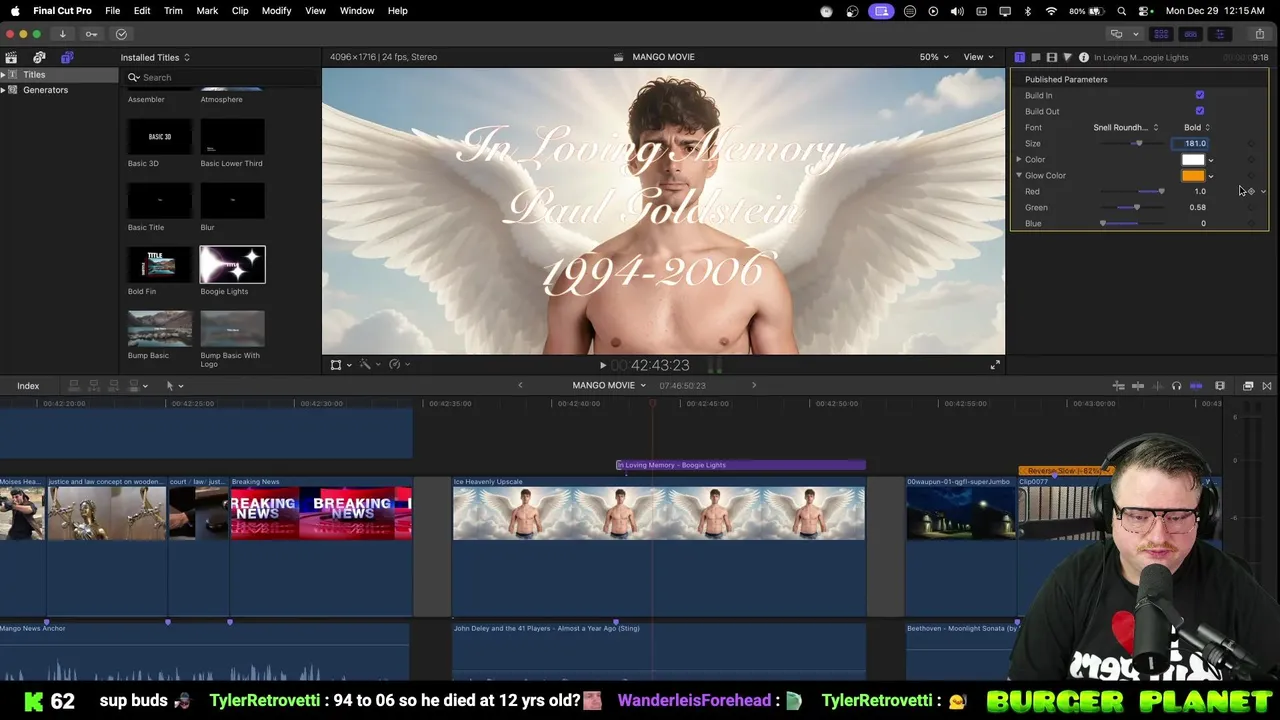Play the viewer with play button
Viewport: 1280px width, 720px height.
pos(602,366)
